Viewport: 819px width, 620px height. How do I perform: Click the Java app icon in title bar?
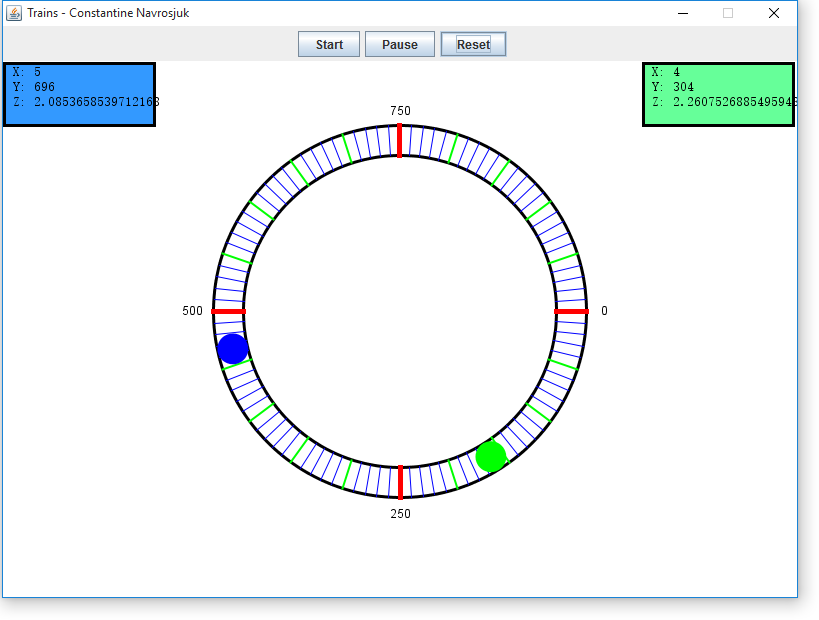(14, 13)
